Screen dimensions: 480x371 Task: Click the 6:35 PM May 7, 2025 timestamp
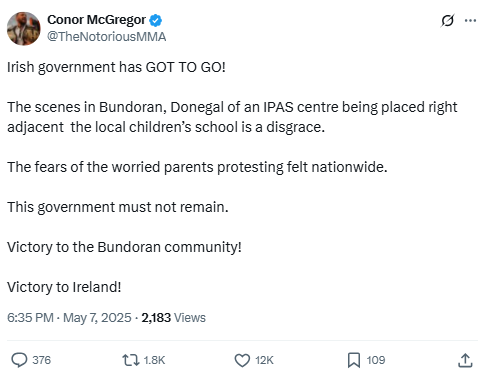69,318
